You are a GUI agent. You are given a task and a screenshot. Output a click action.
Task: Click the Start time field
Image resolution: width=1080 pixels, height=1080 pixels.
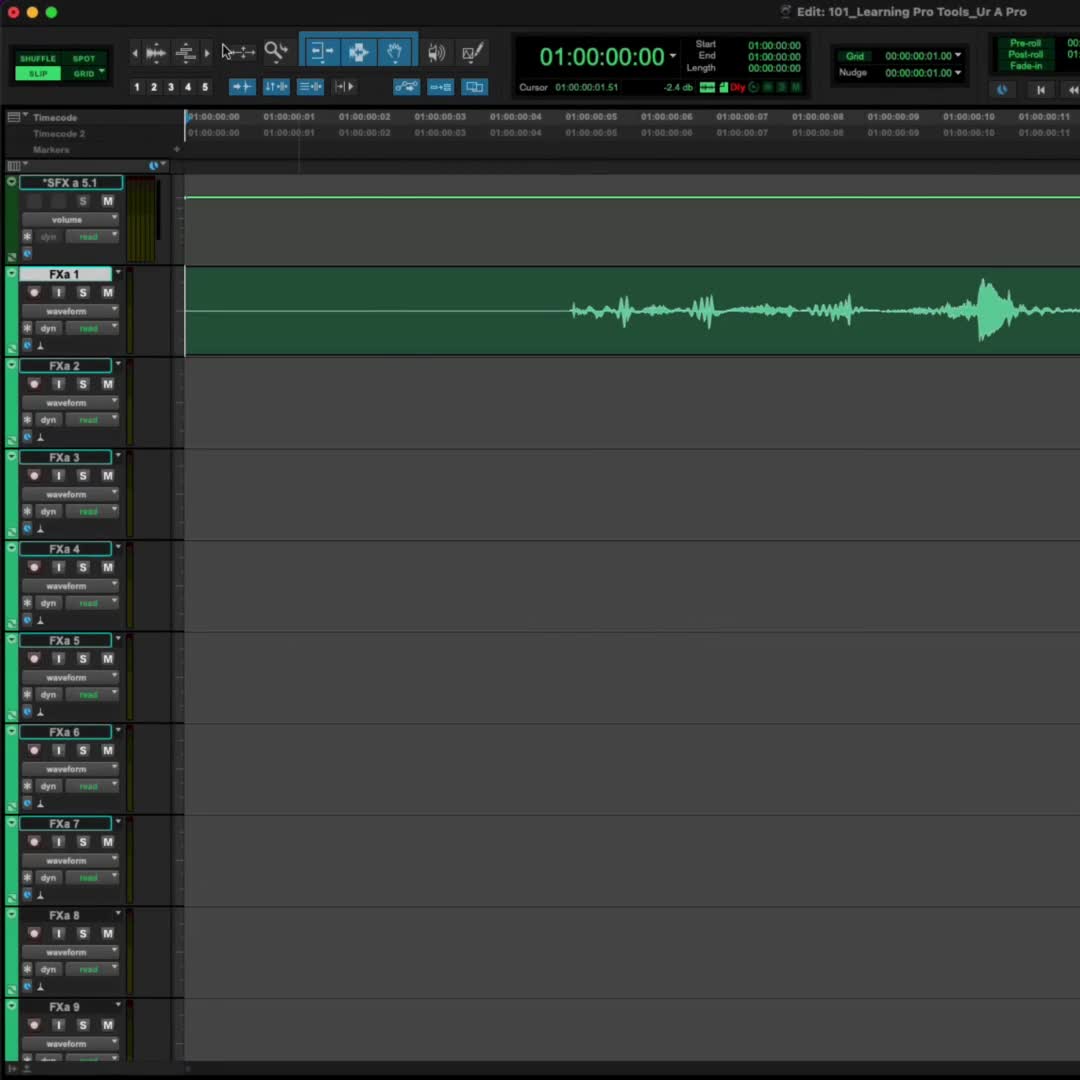[x=774, y=45]
